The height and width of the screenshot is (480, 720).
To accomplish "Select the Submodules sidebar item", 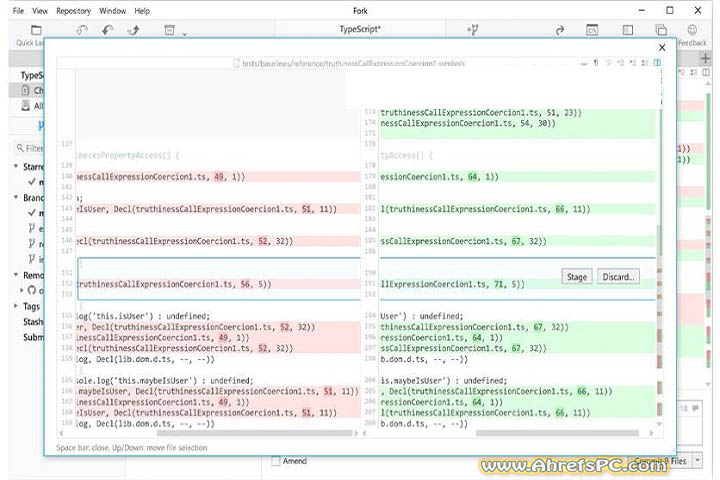I will pos(33,337).
